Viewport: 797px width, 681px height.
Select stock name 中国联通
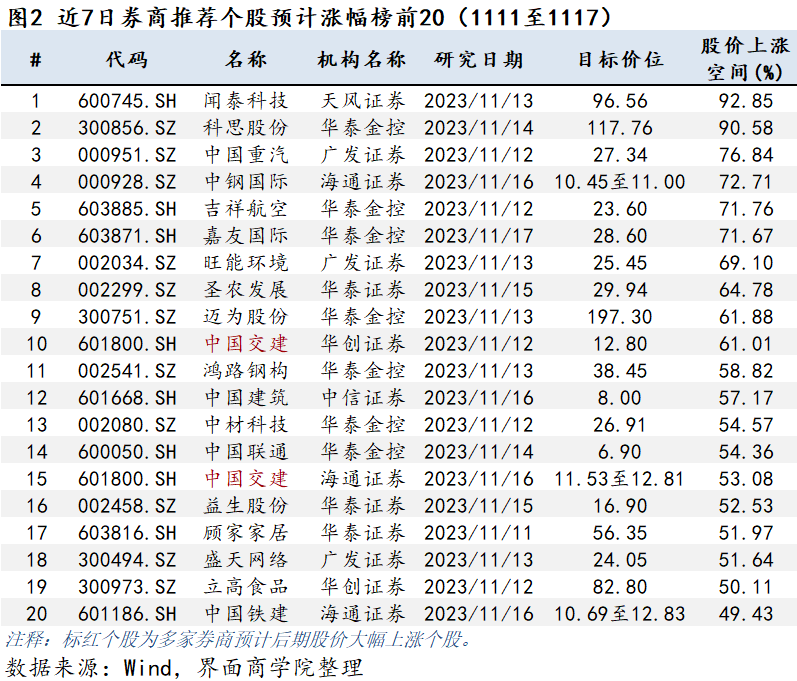coord(246,451)
